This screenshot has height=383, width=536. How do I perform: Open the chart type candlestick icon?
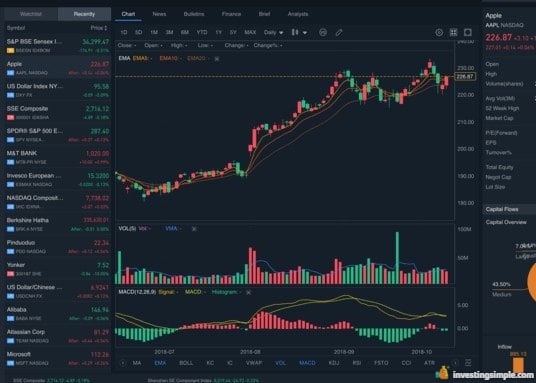point(295,32)
